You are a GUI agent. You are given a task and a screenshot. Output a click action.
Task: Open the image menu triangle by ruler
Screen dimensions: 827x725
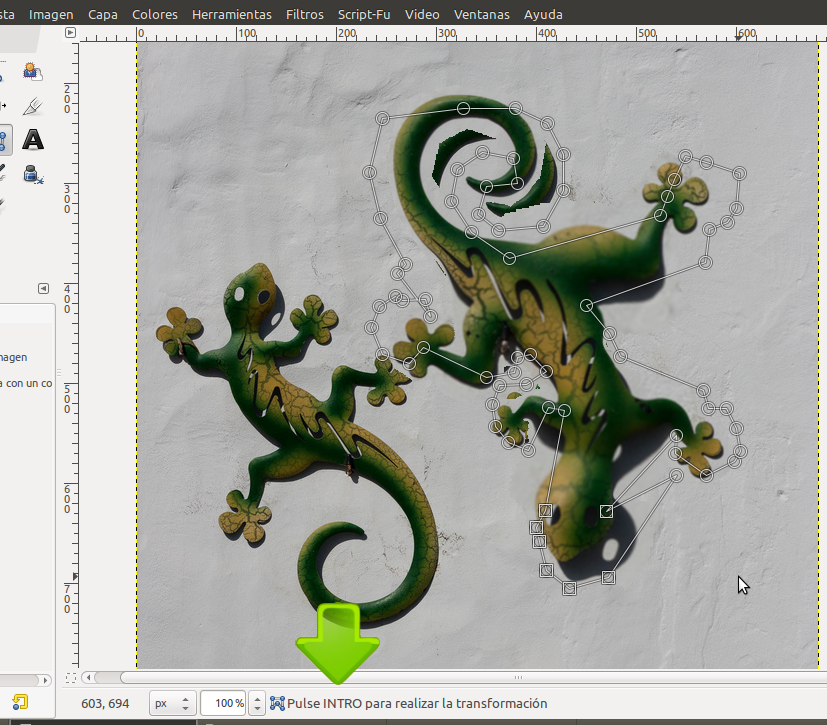point(70,32)
